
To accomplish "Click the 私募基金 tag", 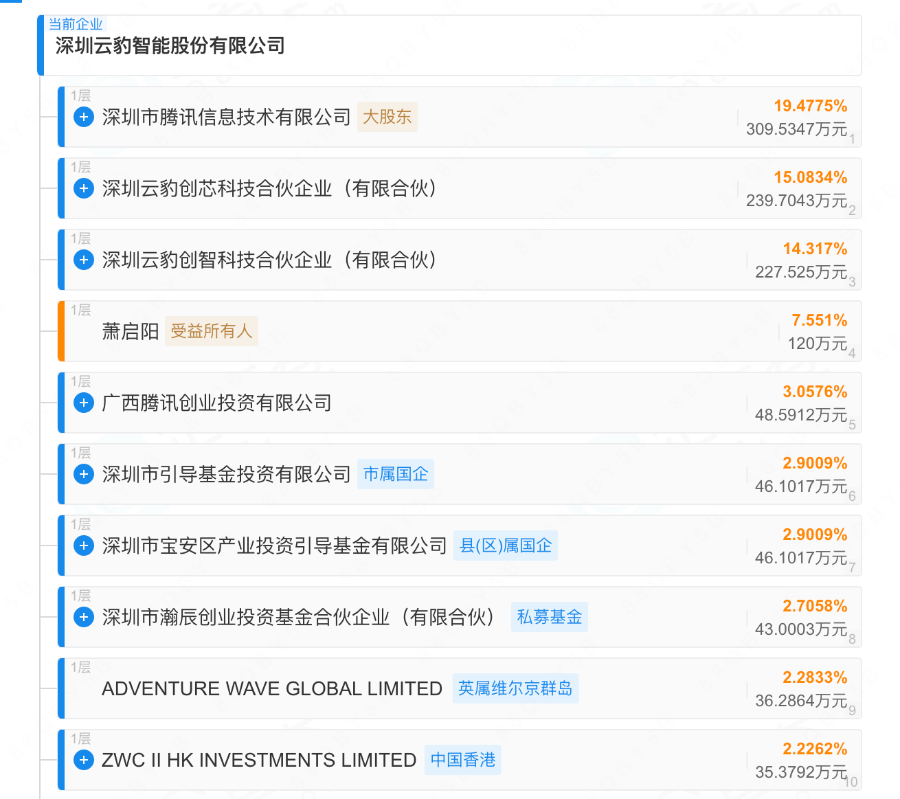I will [549, 617].
